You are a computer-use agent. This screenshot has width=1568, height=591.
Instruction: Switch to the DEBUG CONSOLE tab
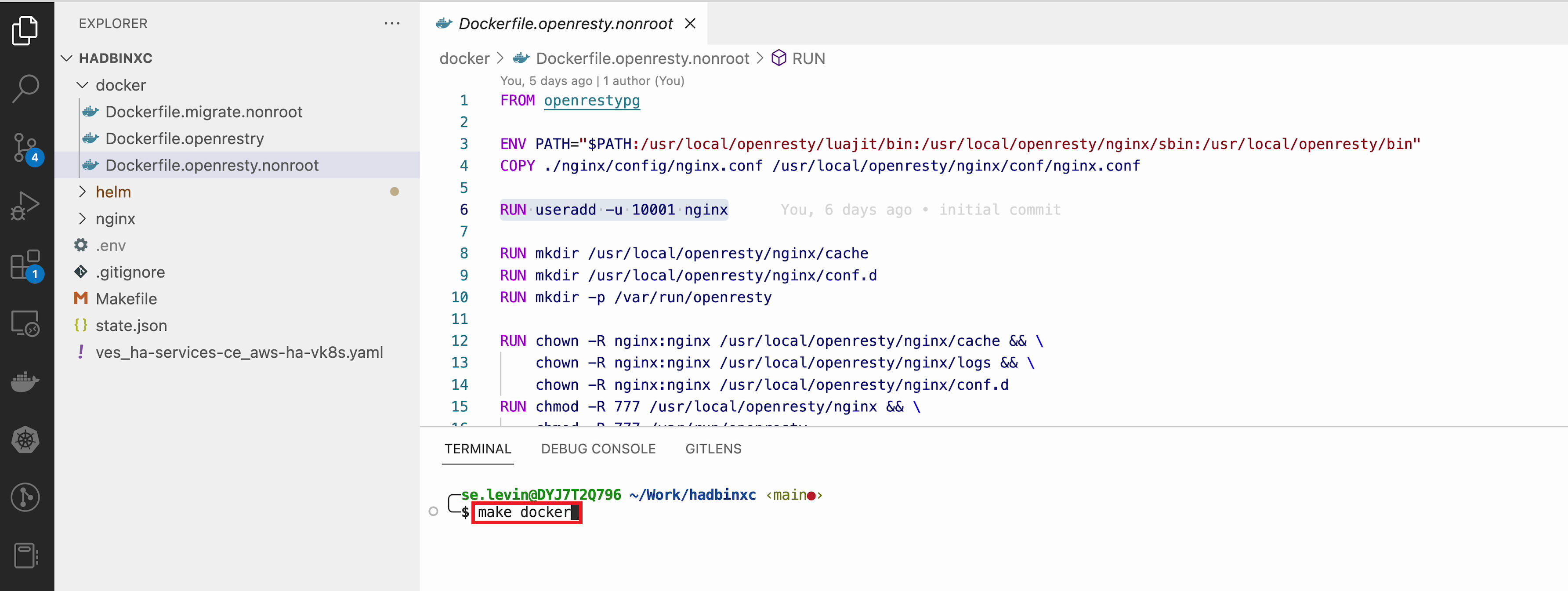[x=598, y=449]
